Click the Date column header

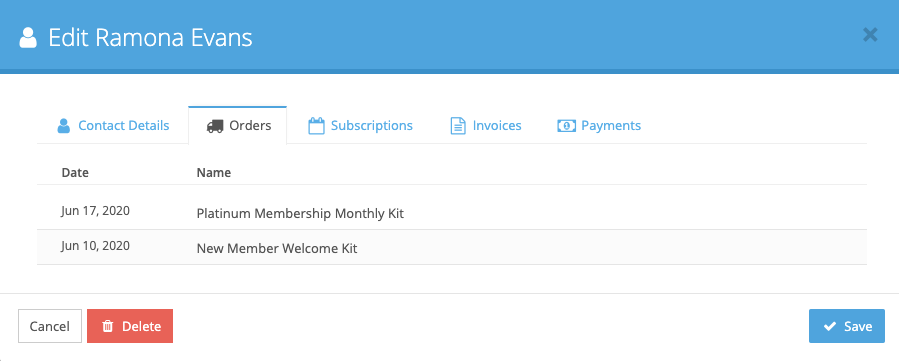click(x=75, y=172)
